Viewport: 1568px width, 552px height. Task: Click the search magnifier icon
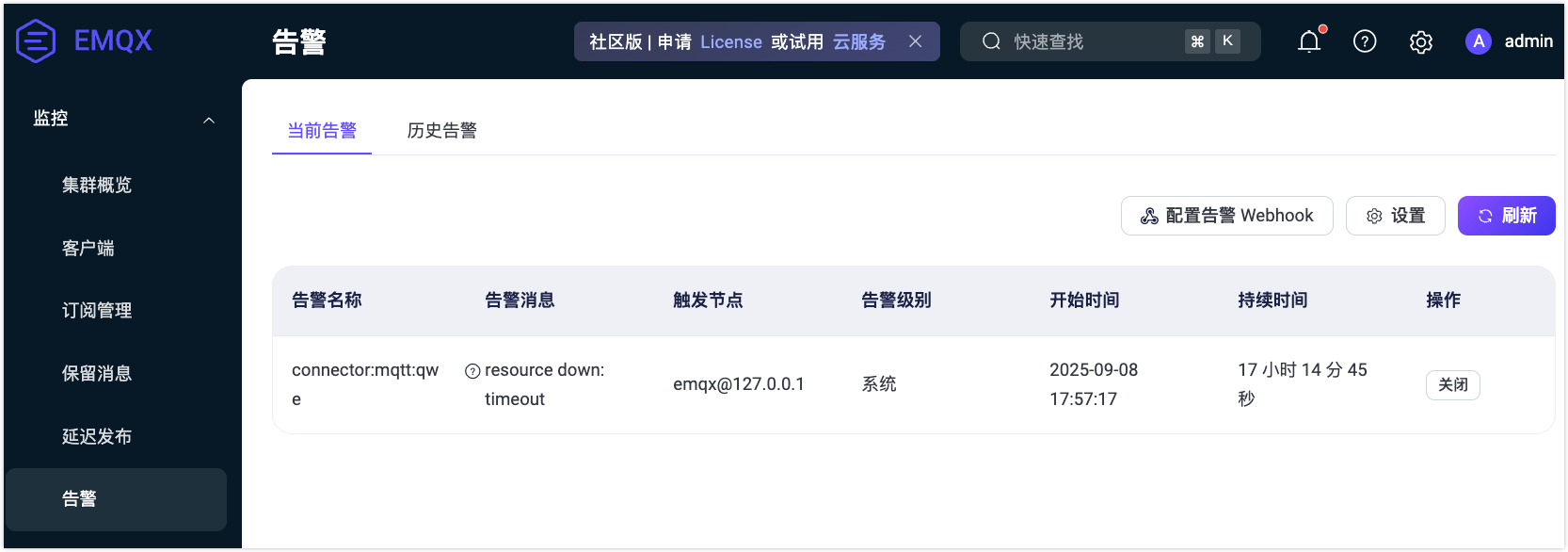[x=991, y=41]
